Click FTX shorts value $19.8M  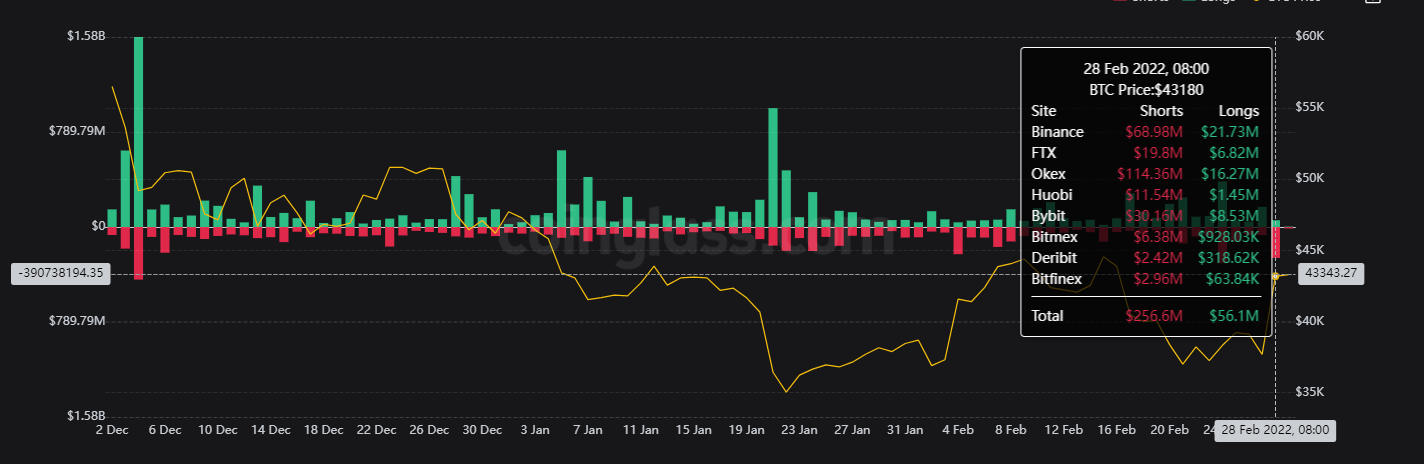(x=1156, y=153)
